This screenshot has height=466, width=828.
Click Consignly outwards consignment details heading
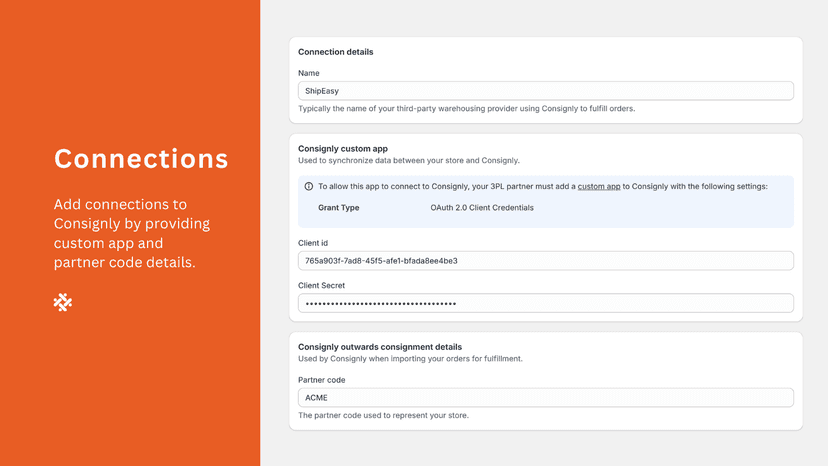[380, 347]
